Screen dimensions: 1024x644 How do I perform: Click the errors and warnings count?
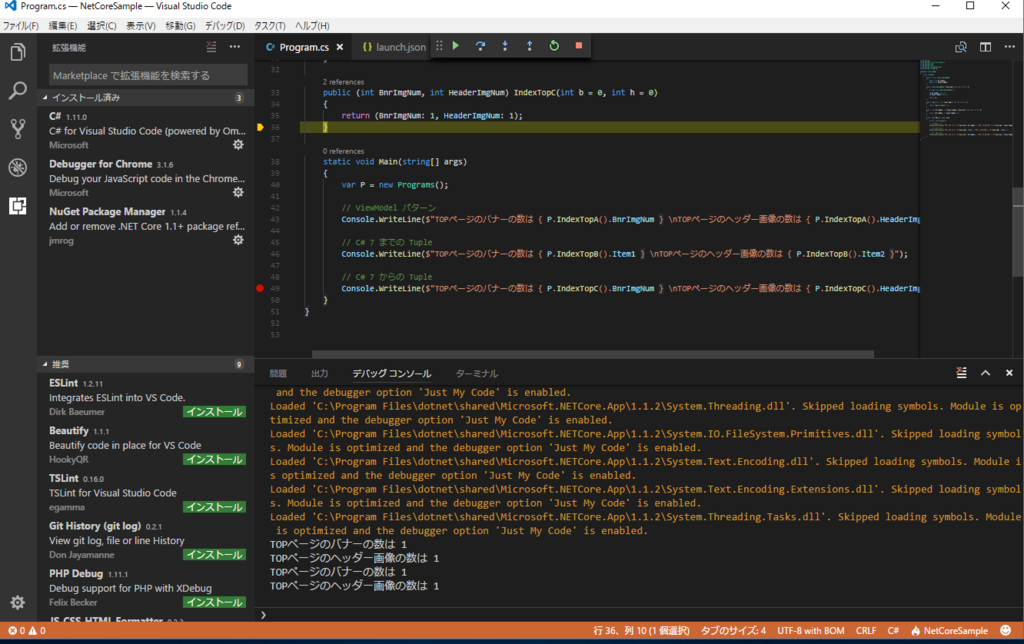click(x=27, y=630)
